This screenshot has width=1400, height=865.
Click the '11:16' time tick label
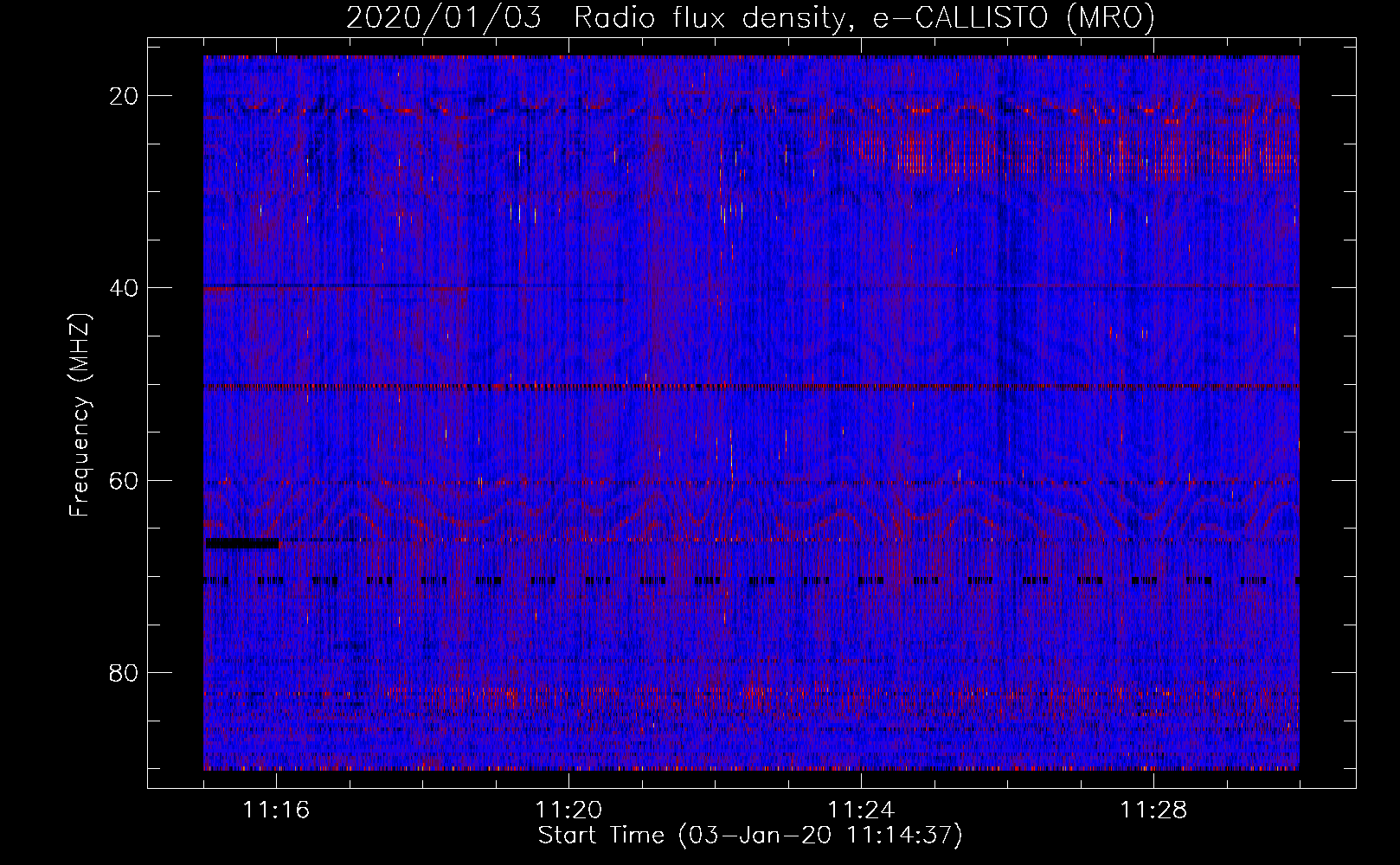(277, 811)
